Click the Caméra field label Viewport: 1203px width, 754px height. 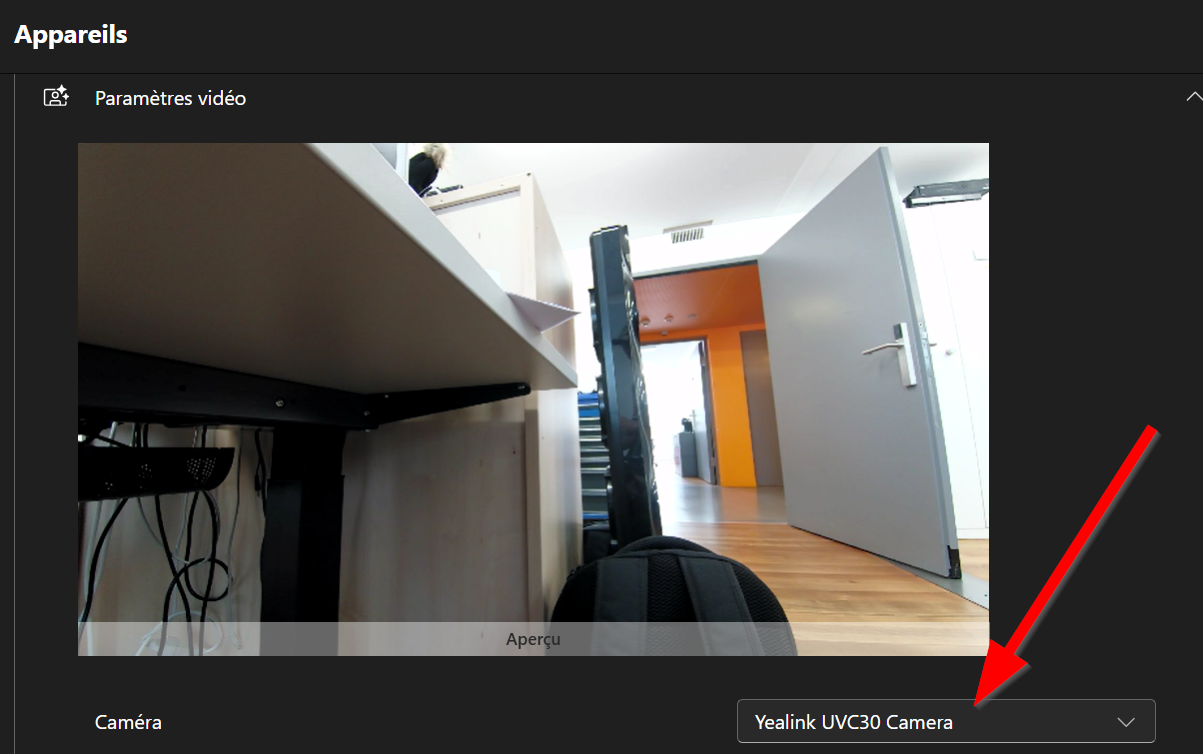(128, 722)
